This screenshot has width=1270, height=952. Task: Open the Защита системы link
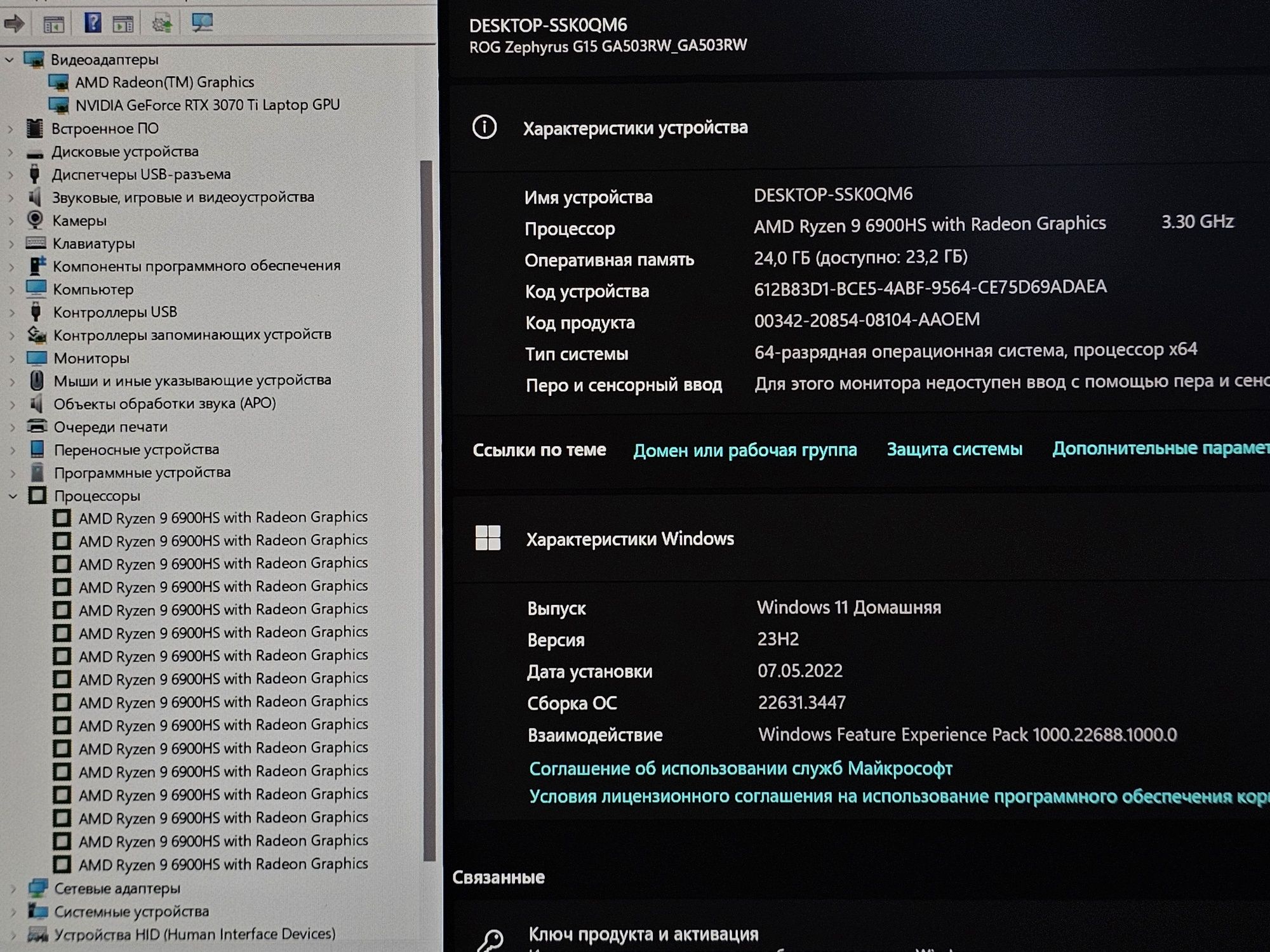pos(954,449)
